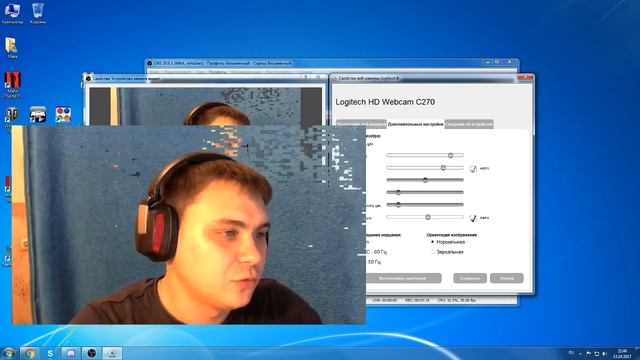Switch to the first webcam settings tab
This screenshot has height=360, width=640.
click(x=361, y=124)
